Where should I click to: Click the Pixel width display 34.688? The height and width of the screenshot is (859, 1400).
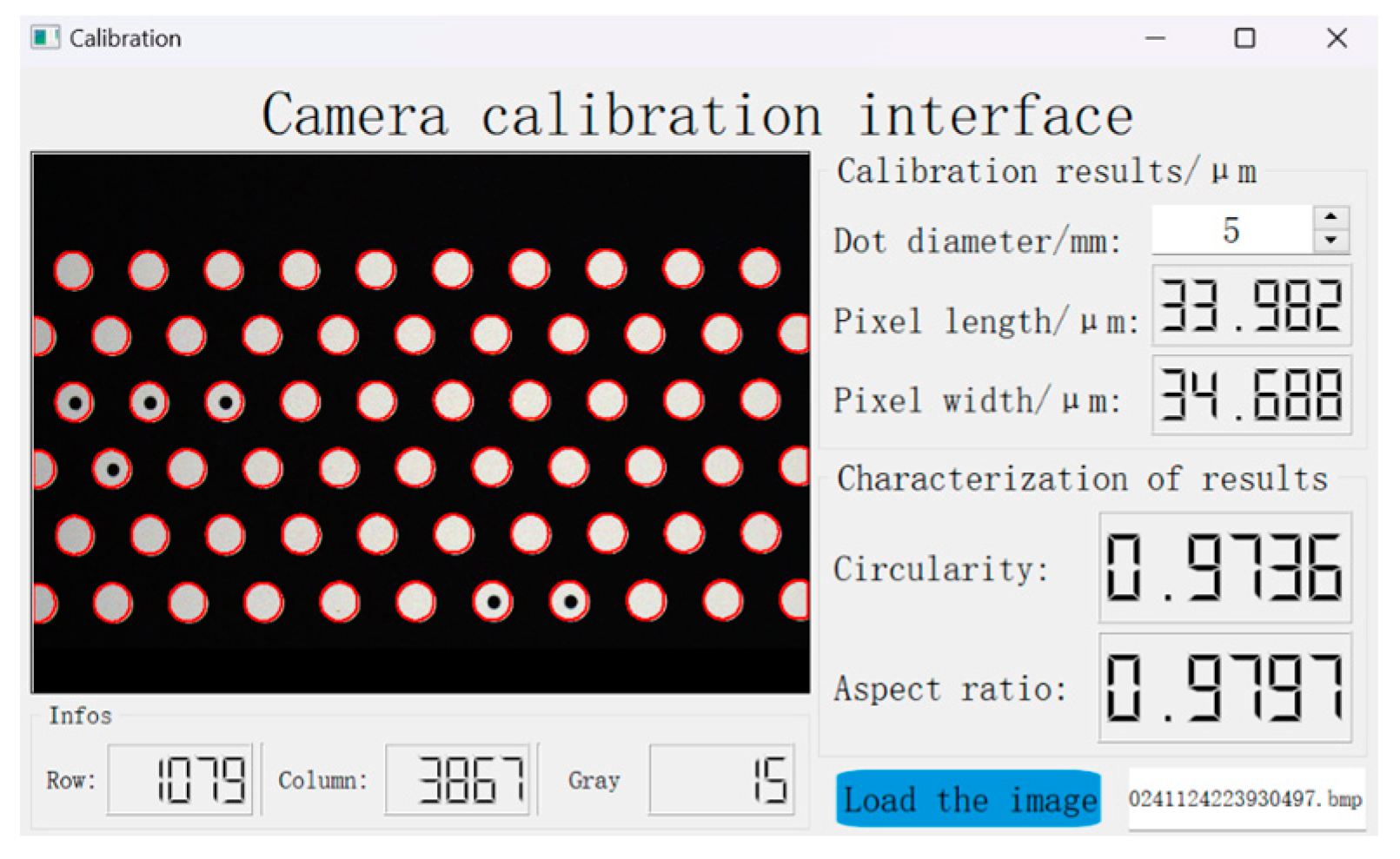1251,394
